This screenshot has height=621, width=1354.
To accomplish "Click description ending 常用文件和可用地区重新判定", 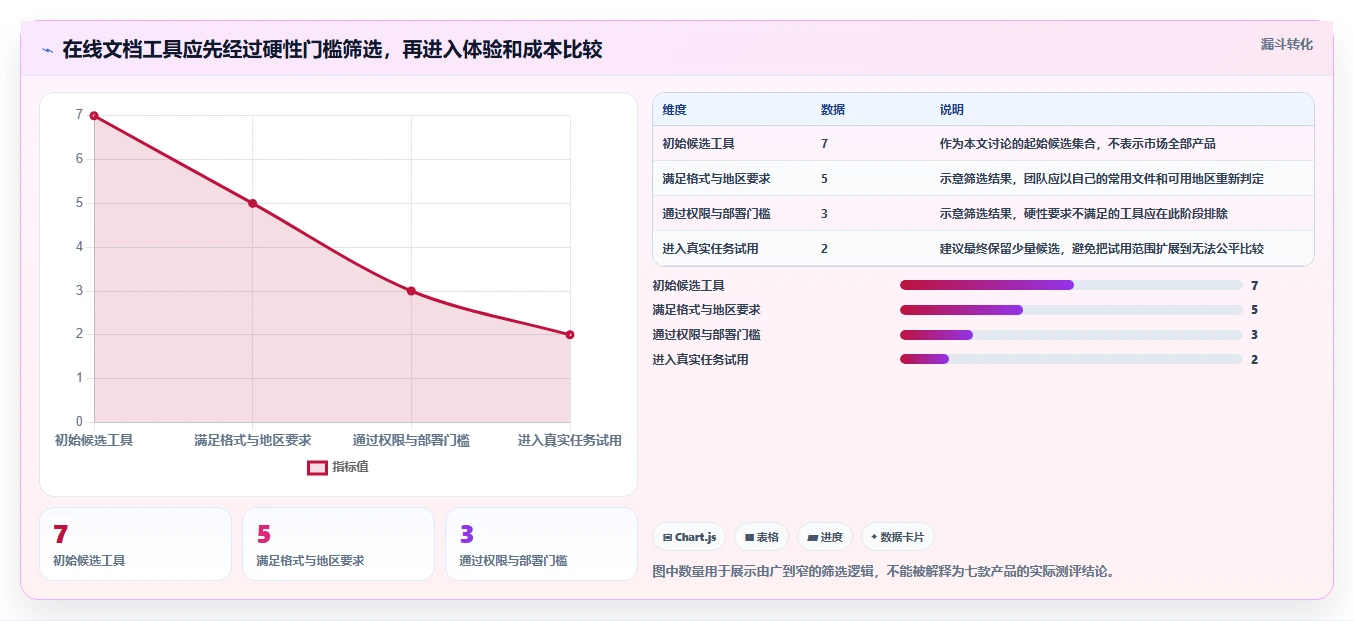I will (x=1101, y=179).
